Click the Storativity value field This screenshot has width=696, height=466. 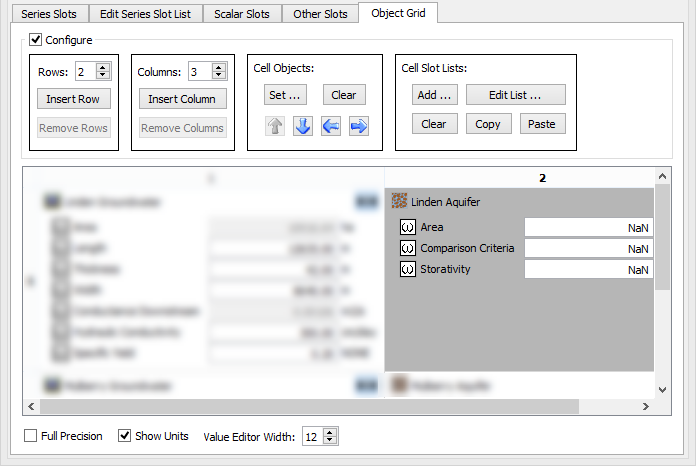coord(588,270)
